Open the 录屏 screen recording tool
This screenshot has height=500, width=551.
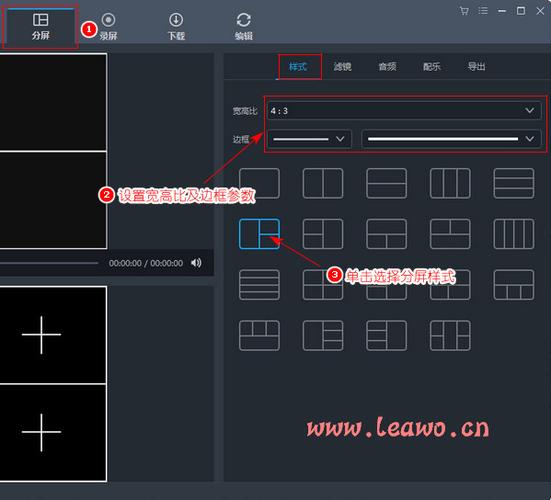point(108,26)
